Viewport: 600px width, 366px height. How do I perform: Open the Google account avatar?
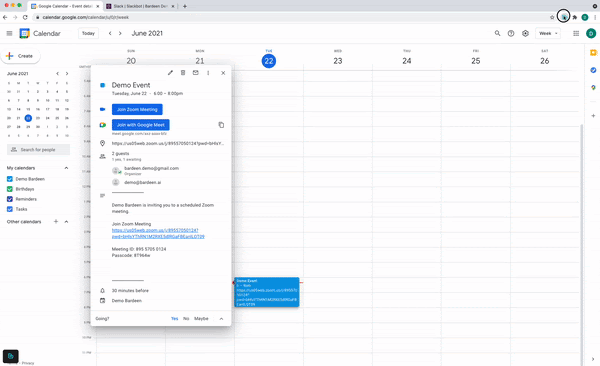tap(591, 33)
